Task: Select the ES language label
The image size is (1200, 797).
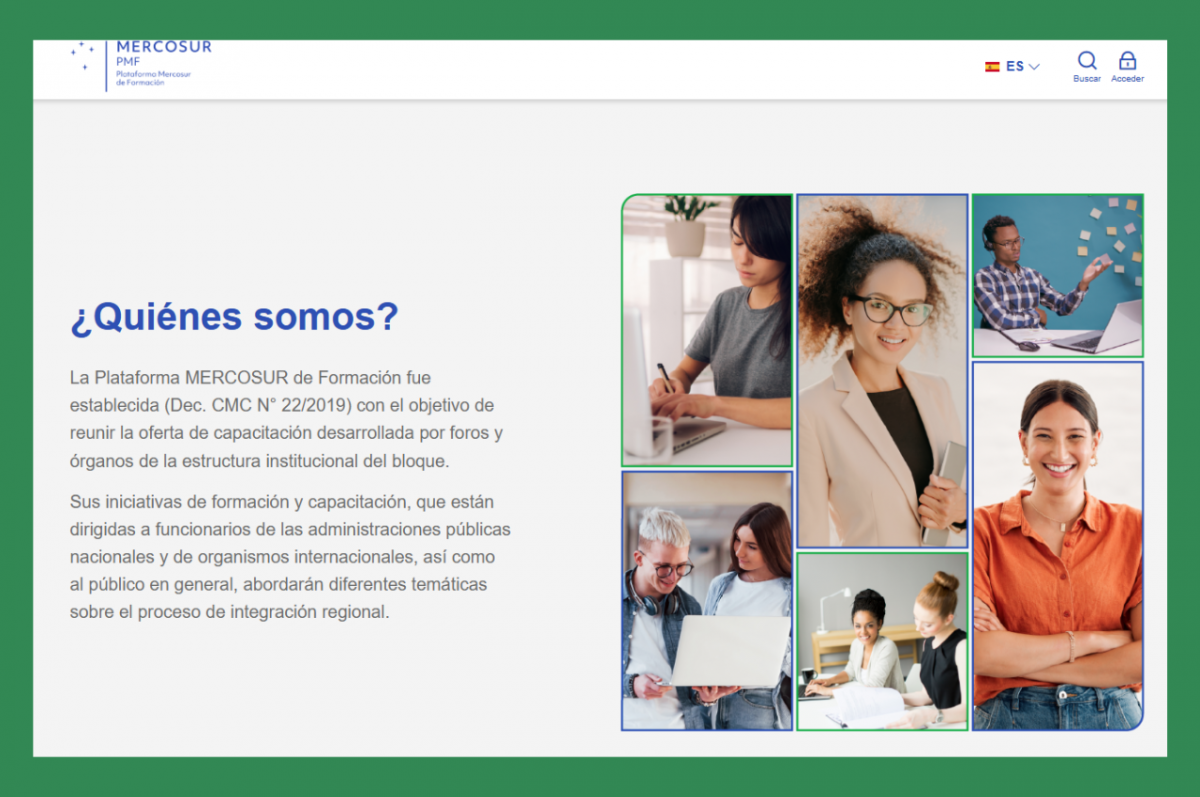Action: pos(1015,67)
